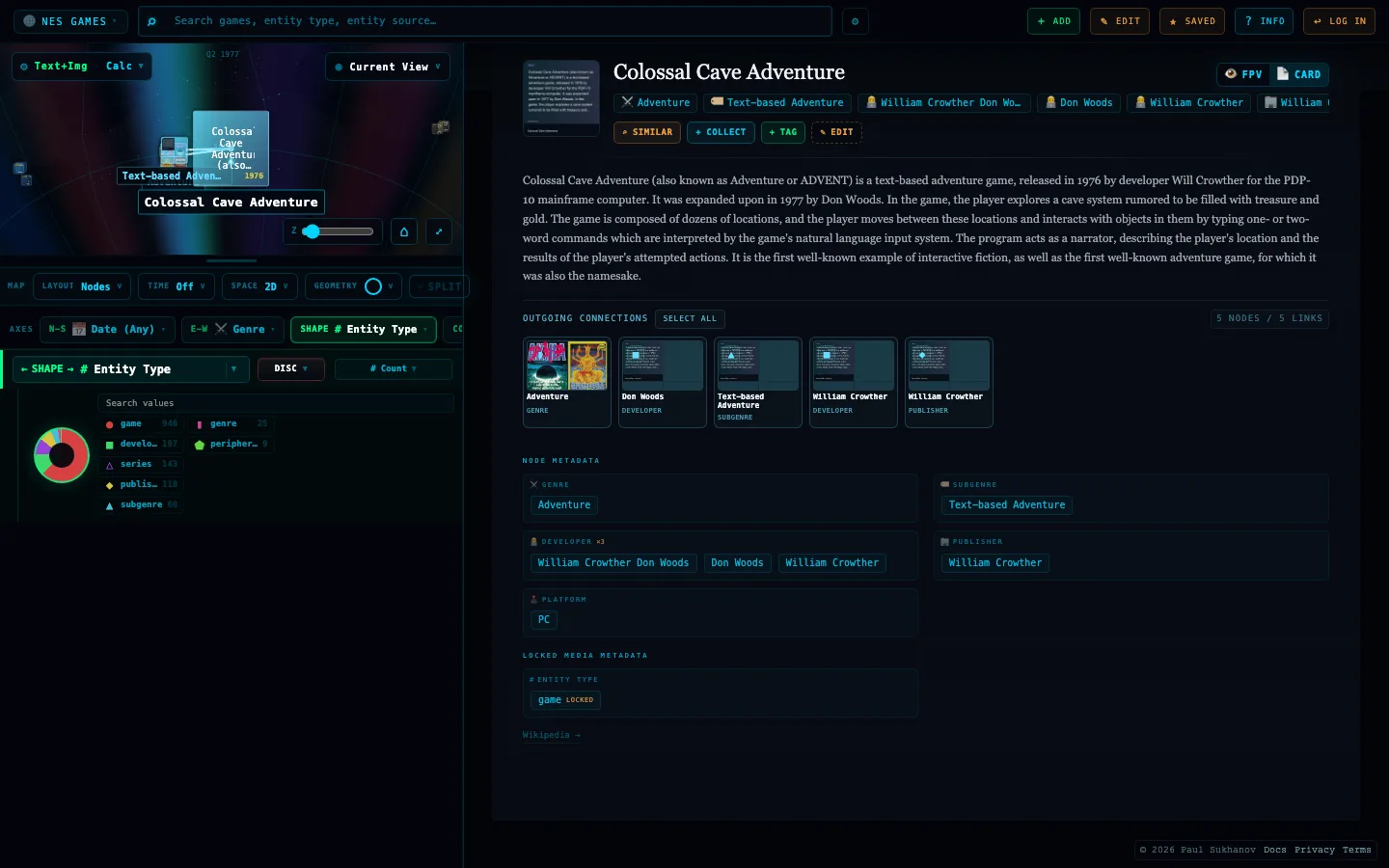
Task: Click the small image node at the map's right edge
Action: click(x=441, y=127)
